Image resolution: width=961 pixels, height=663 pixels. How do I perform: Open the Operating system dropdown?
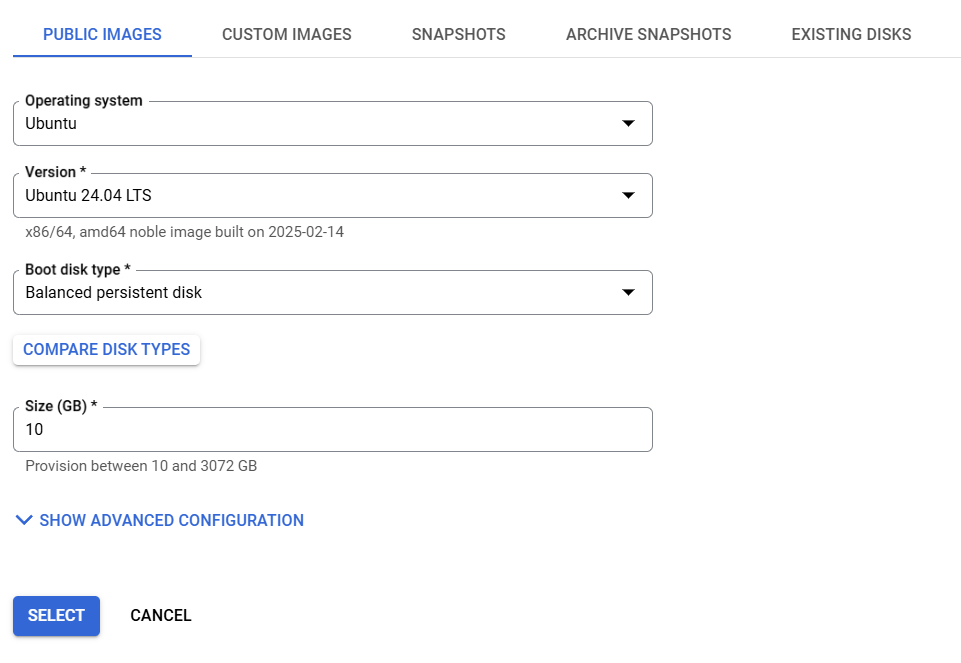click(333, 123)
